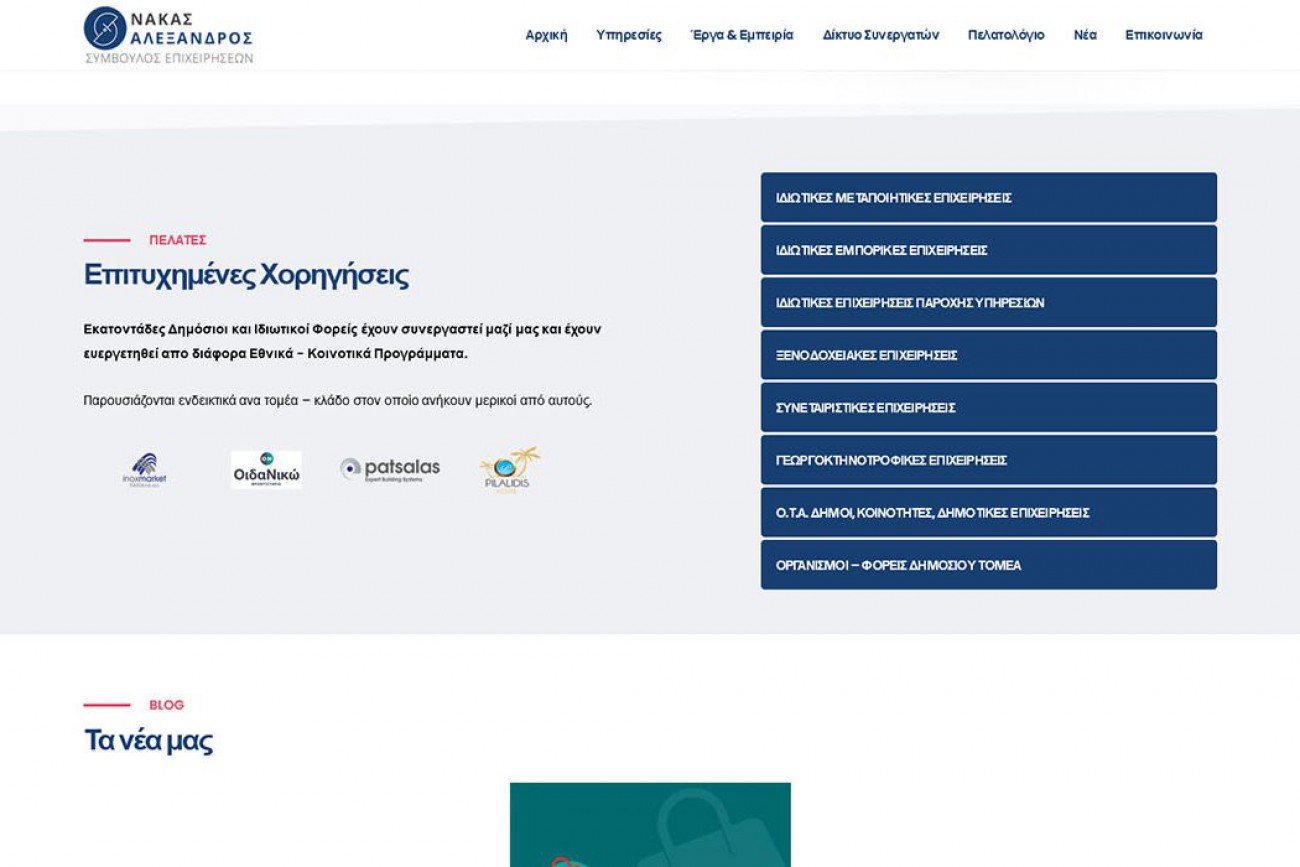
Task: Expand ΙΔΙΩΤΙΚΕΣ ΕΠΙΧΕΙΡΗΣΕΙΣ ΠΑΡΟΧΗΣ ΥΠΗΡΕΣΙΩΝ panel
Action: [988, 303]
